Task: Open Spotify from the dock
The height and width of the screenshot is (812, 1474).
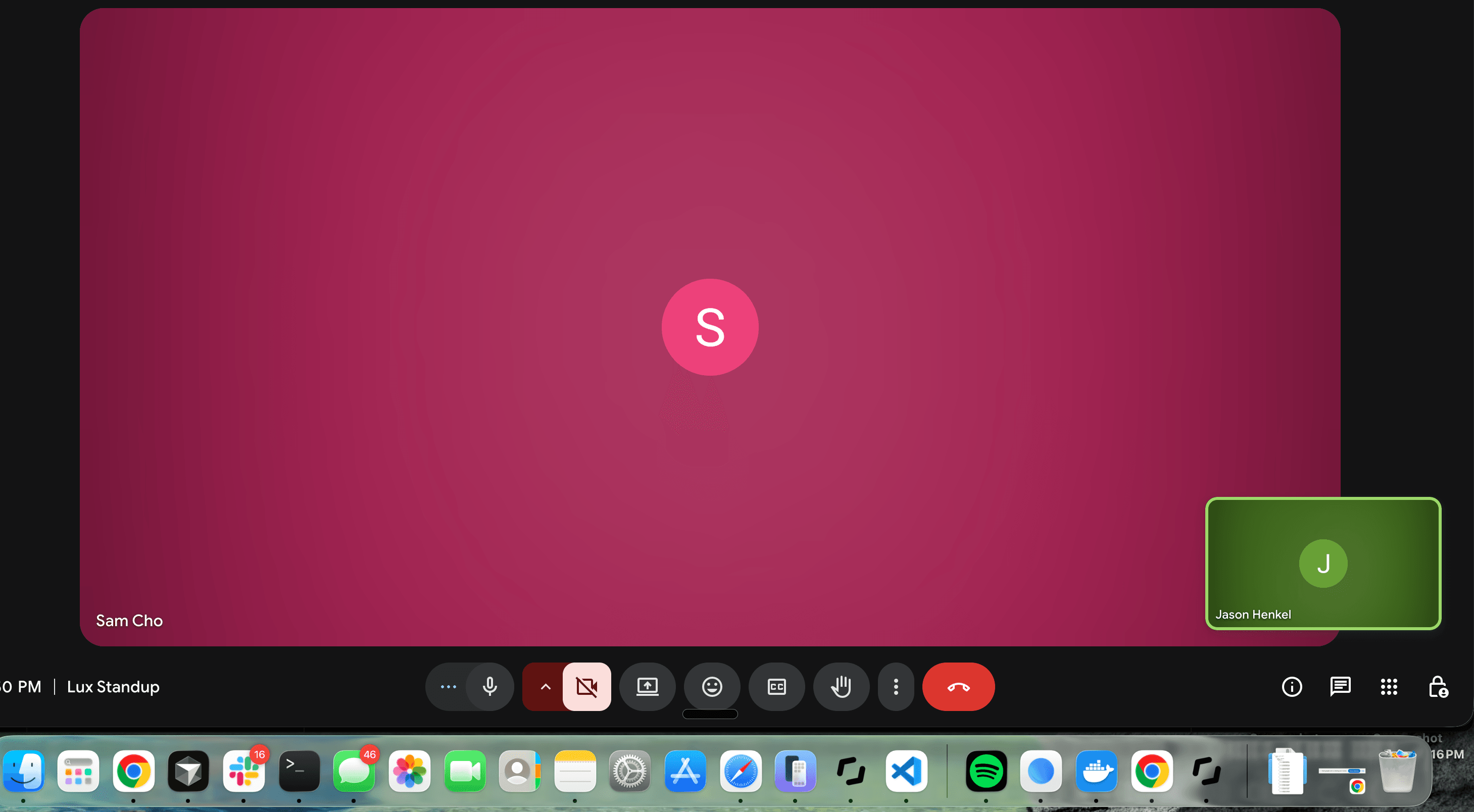Action: 986,771
